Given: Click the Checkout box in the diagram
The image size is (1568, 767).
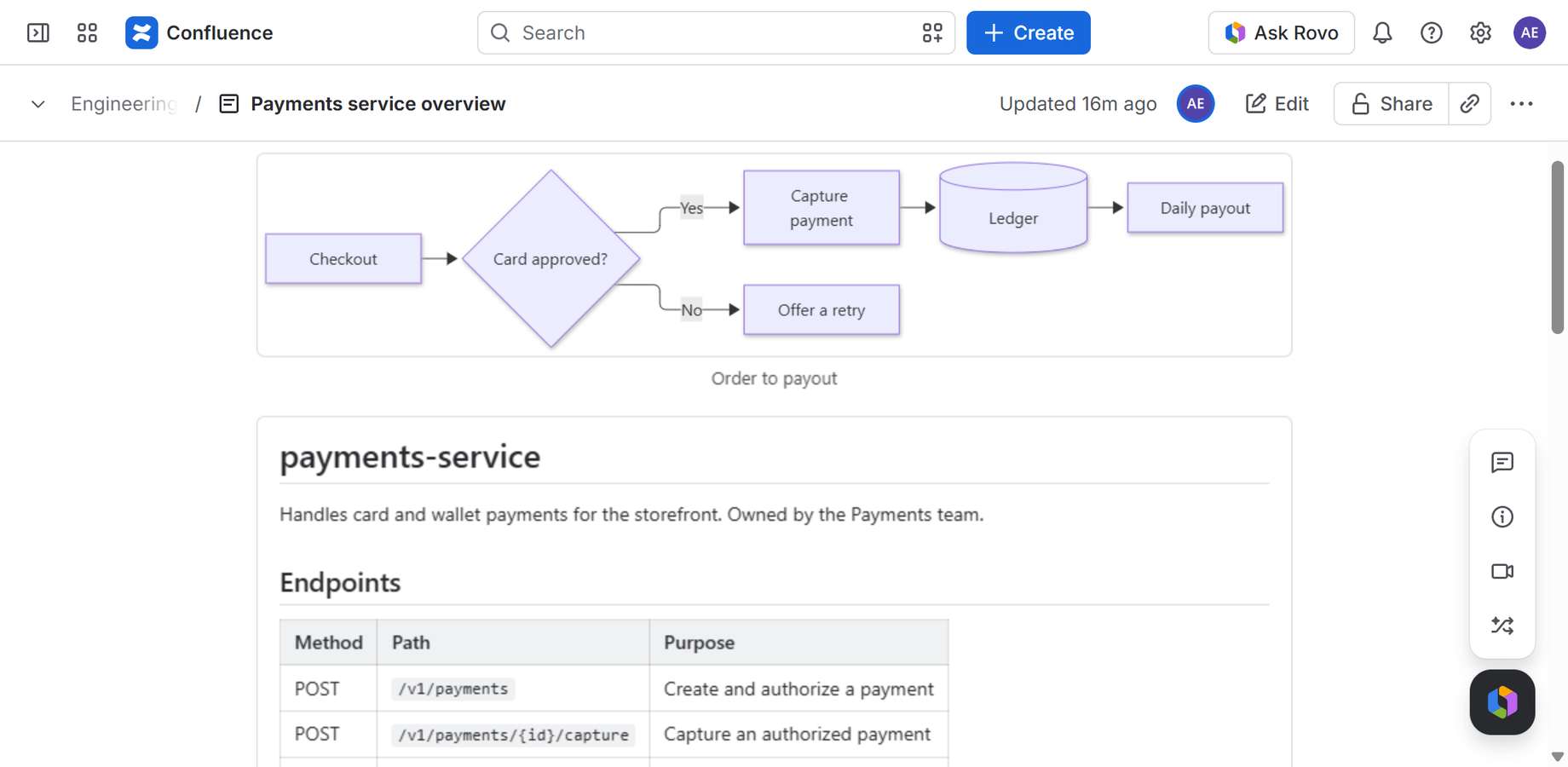Looking at the screenshot, I should (x=343, y=259).
